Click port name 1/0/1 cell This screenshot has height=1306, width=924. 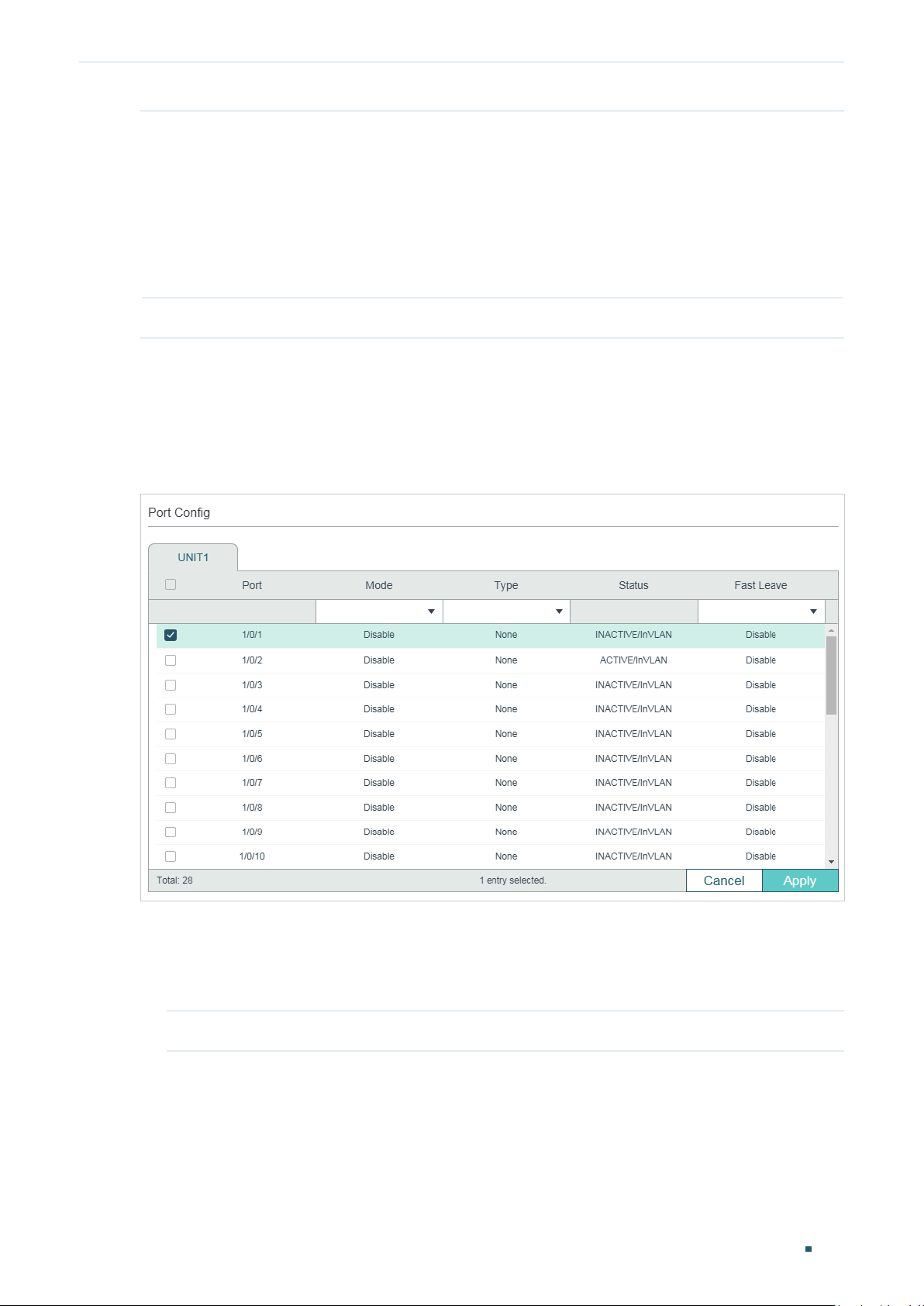252,635
